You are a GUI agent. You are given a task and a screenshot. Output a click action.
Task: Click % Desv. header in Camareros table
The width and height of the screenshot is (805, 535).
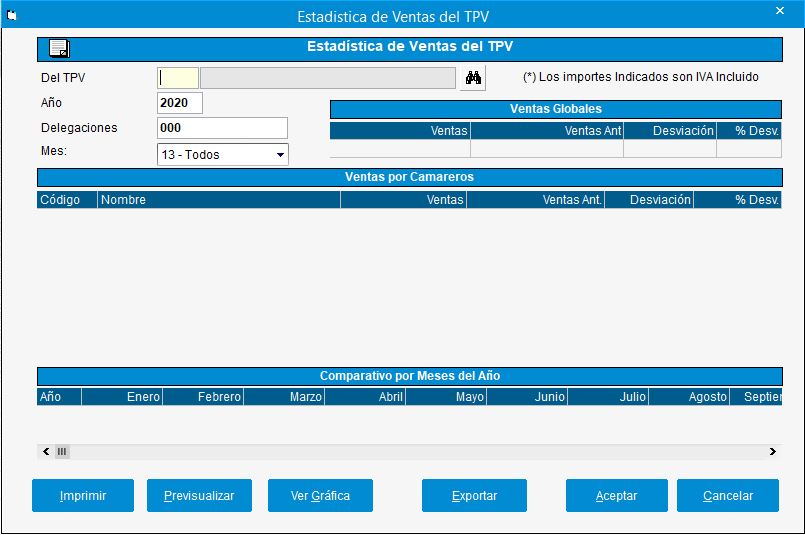pos(738,200)
